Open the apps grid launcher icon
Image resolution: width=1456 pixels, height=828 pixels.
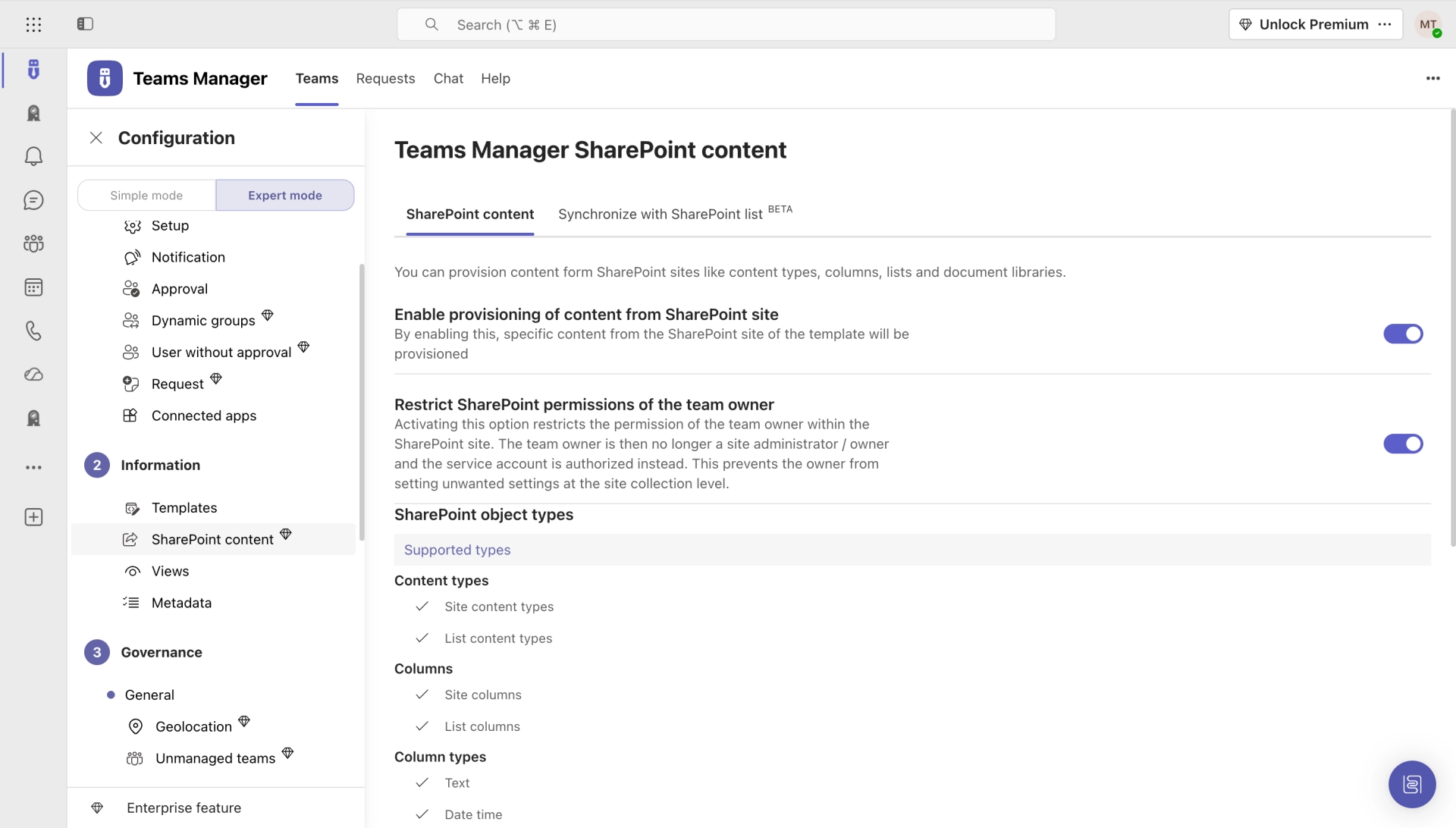pyautogui.click(x=33, y=24)
